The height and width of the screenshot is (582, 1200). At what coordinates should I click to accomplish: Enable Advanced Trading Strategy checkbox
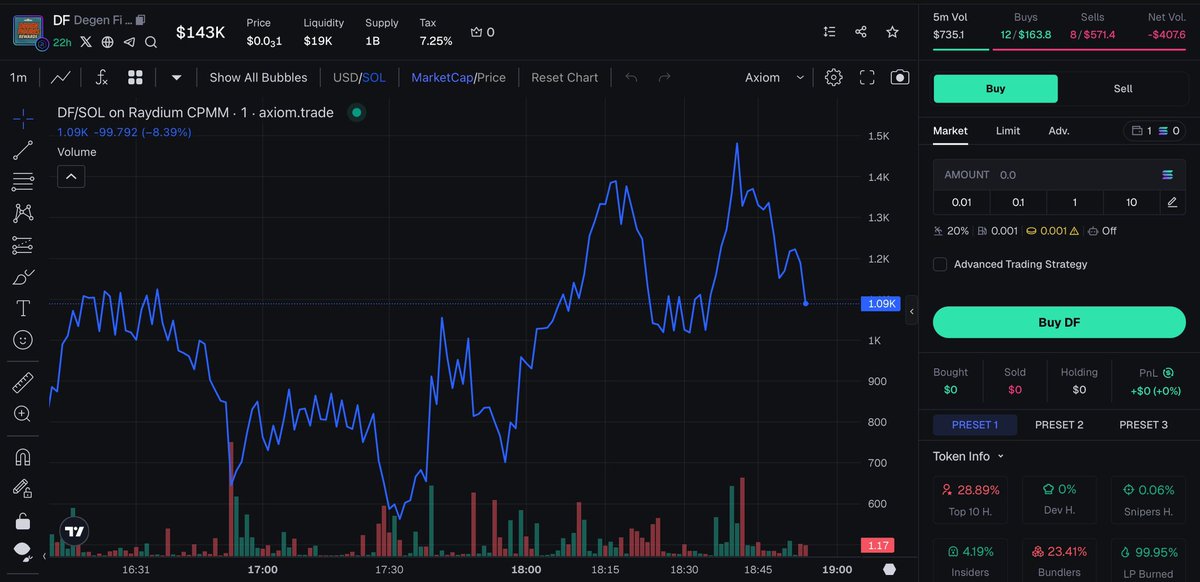[940, 264]
